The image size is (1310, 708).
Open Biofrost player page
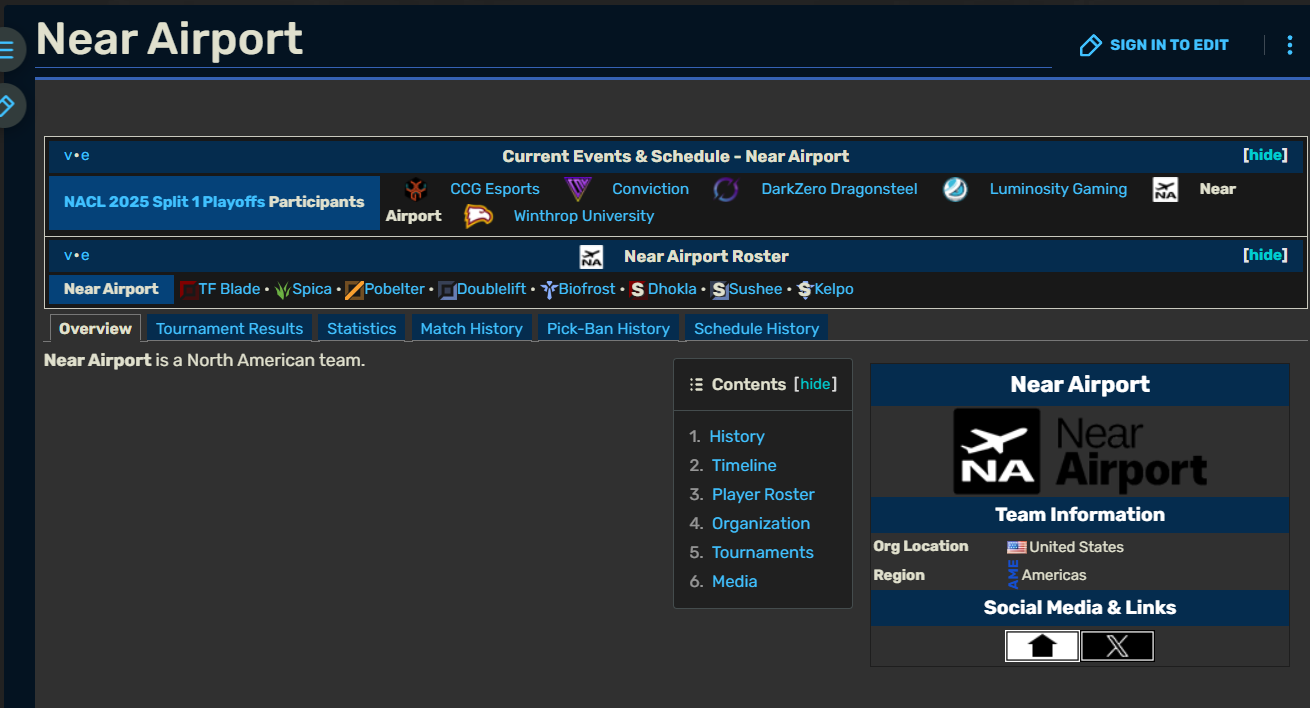coord(587,289)
